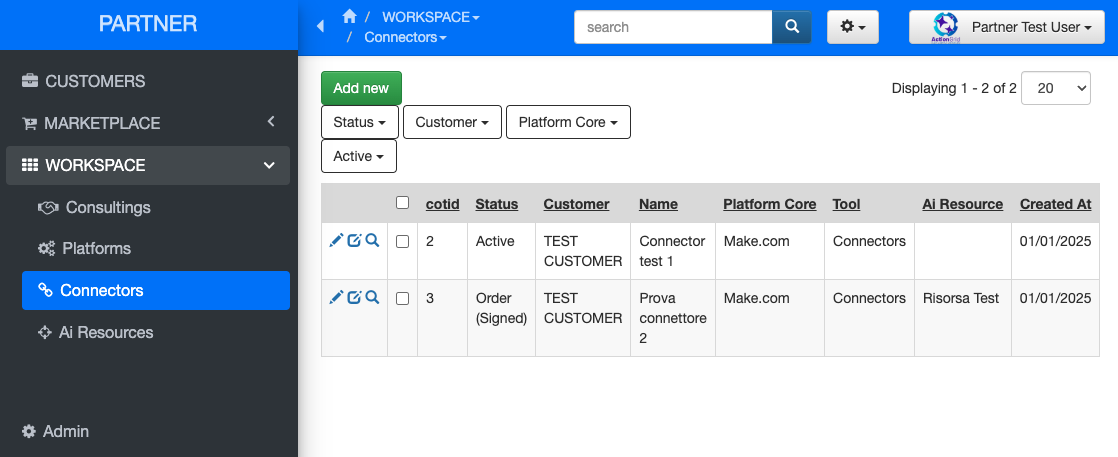1118x457 pixels.
Task: Sort table by cotid column
Action: [x=442, y=204]
